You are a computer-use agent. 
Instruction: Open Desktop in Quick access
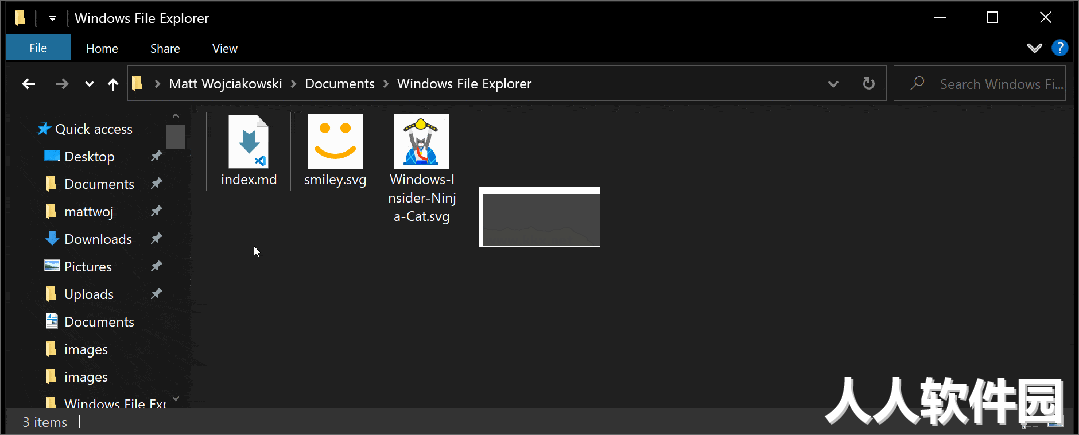89,157
